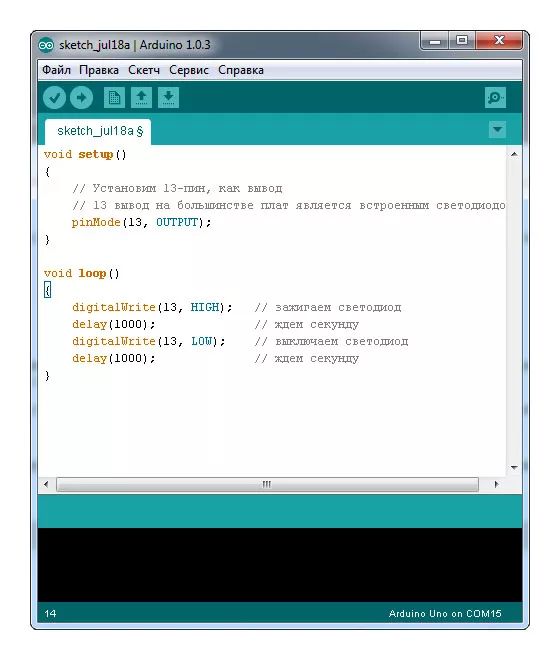Viewport: 560px width, 660px height.
Task: Maximize the Arduino window
Action: click(462, 41)
